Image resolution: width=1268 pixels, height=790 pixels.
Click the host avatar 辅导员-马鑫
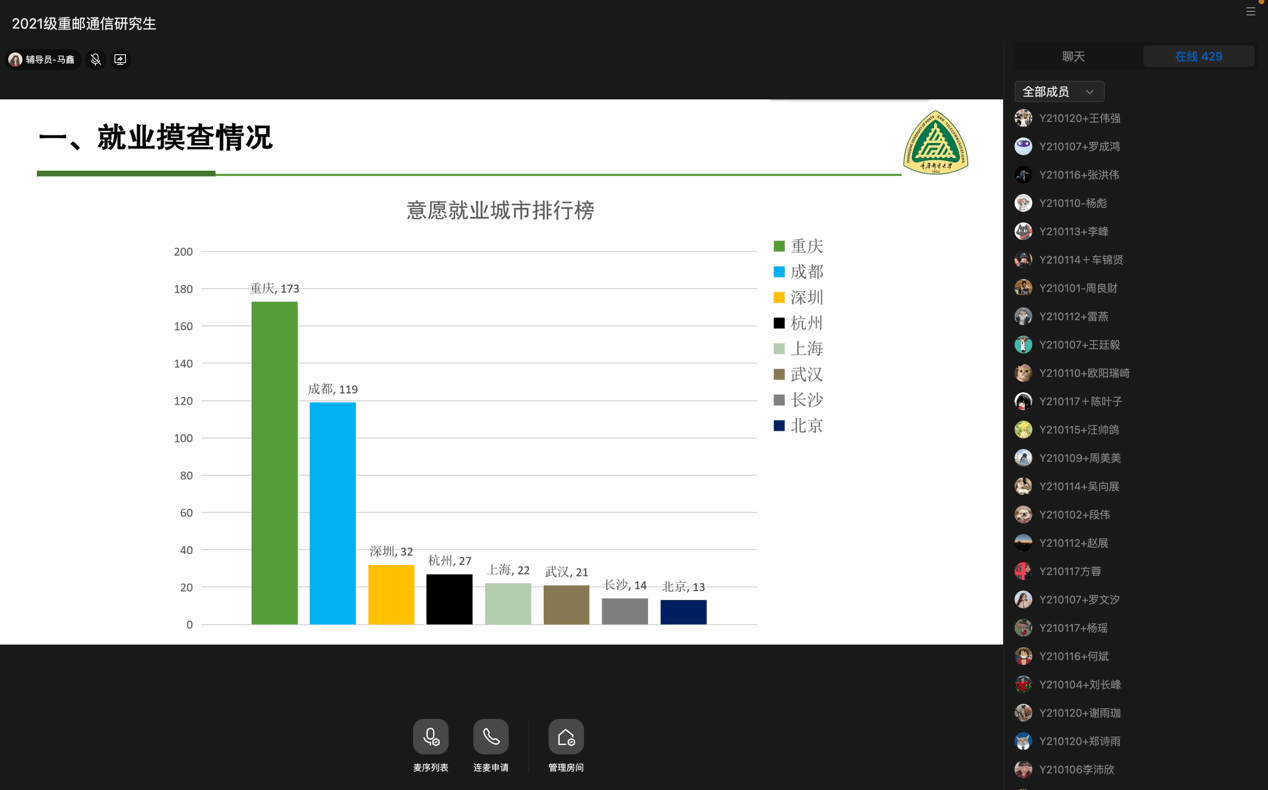tap(15, 60)
